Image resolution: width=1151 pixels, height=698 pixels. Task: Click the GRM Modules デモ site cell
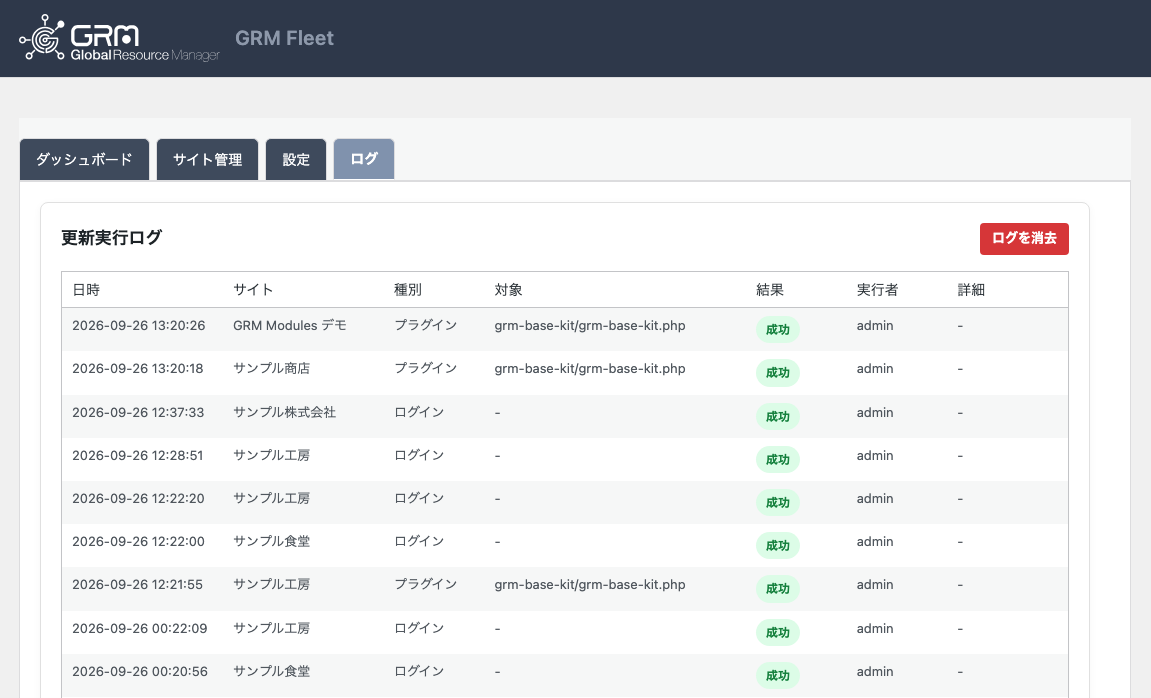click(x=290, y=326)
